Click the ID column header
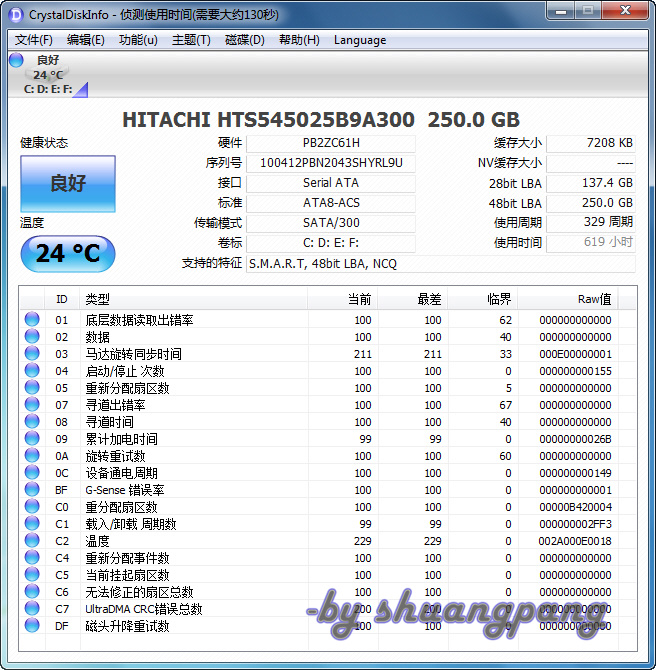656x670 pixels. [x=62, y=299]
